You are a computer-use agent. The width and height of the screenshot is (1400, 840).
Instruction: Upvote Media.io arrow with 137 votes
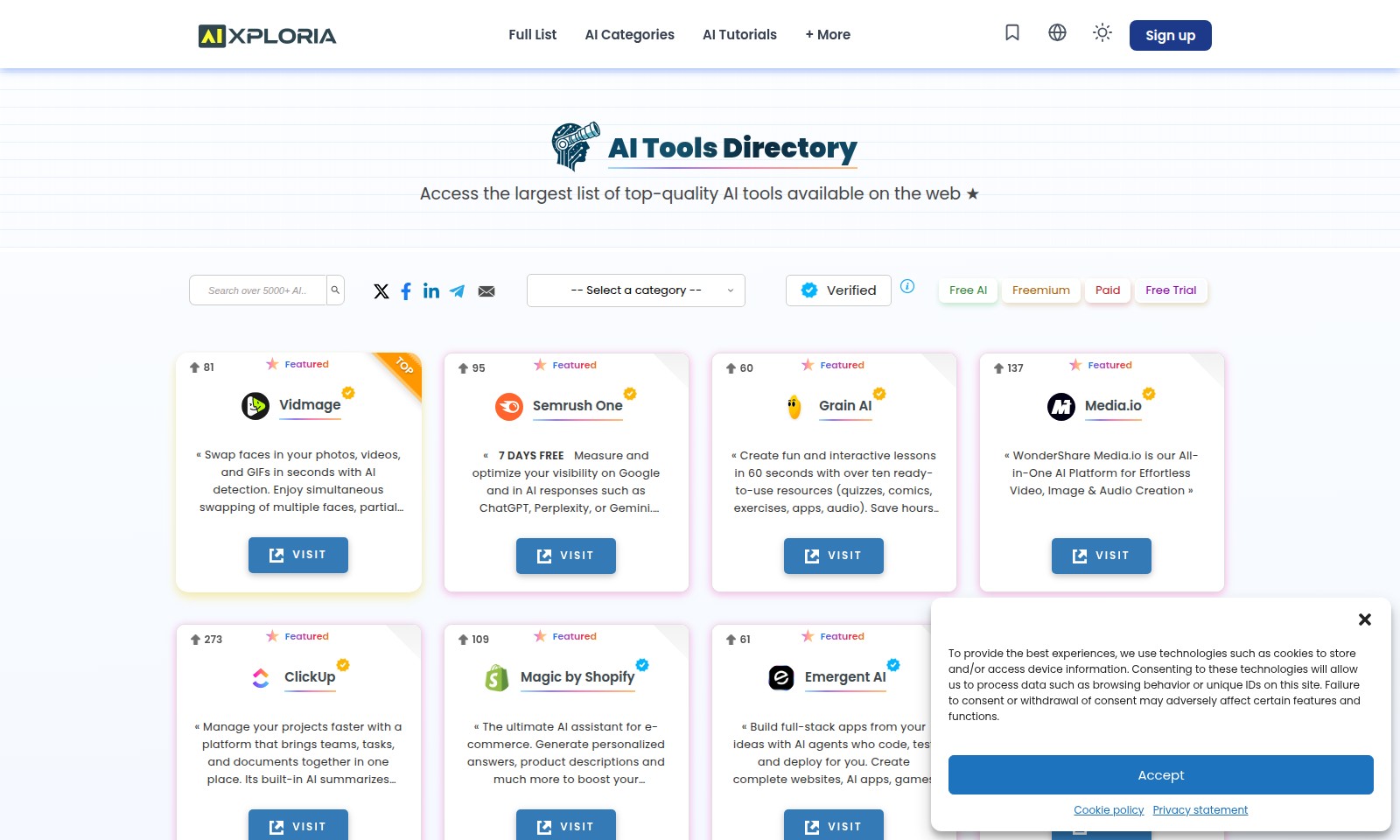pyautogui.click(x=998, y=368)
